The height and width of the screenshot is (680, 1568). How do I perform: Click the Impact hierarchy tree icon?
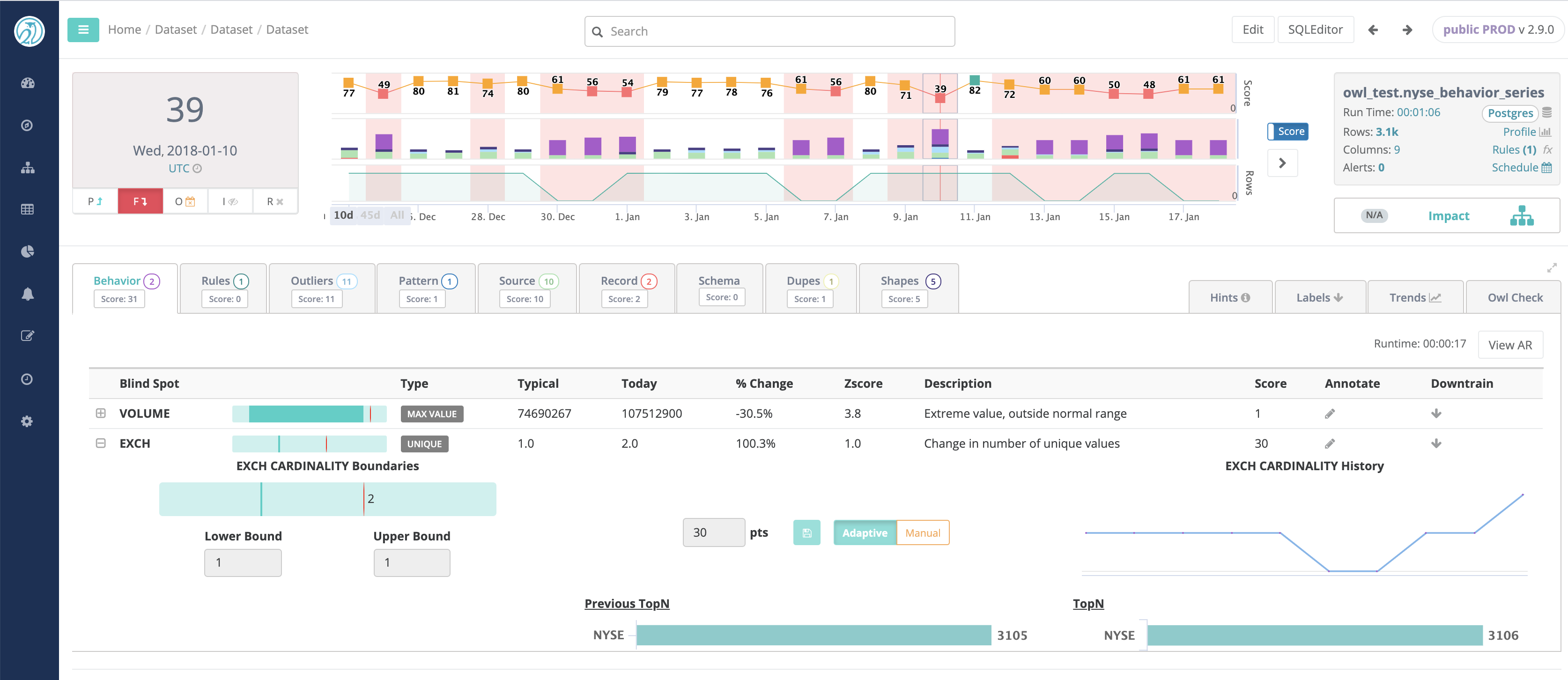(1521, 215)
